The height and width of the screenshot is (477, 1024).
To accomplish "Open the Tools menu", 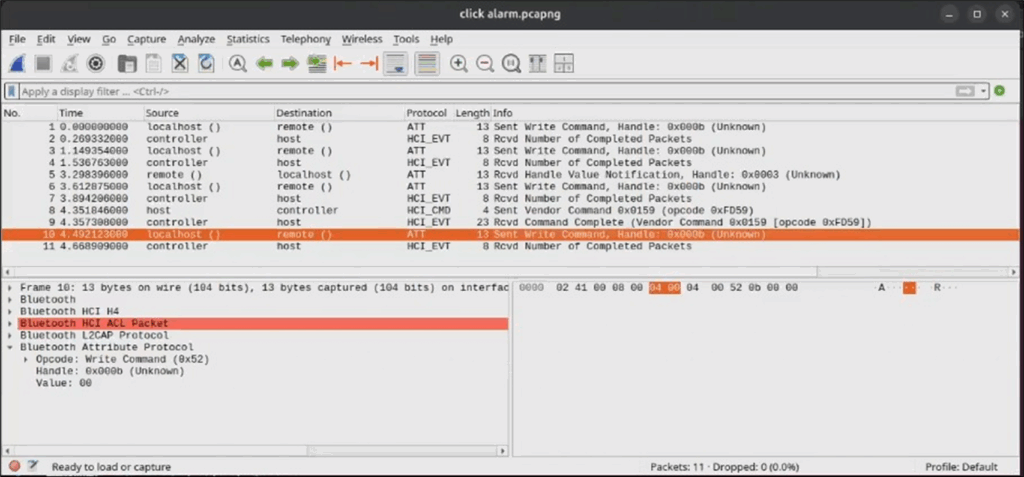I will 406,39.
